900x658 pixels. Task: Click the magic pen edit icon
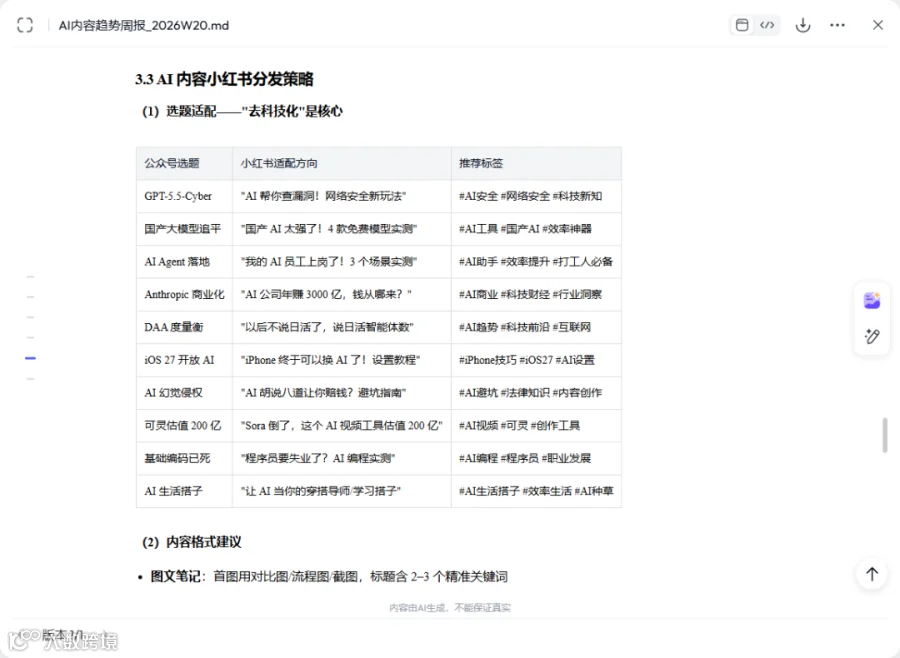click(x=872, y=336)
